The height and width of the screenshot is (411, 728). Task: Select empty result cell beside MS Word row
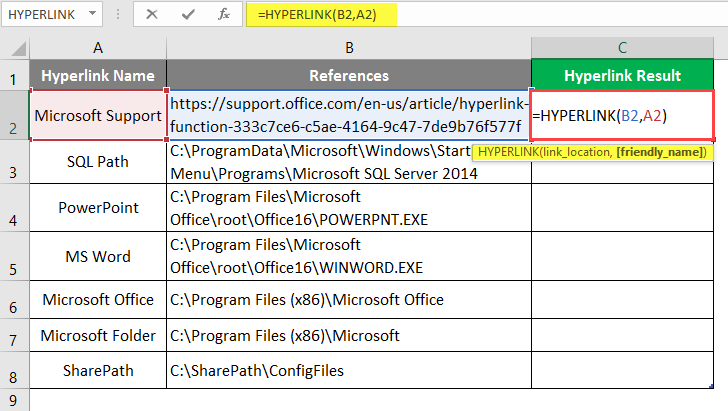622,256
